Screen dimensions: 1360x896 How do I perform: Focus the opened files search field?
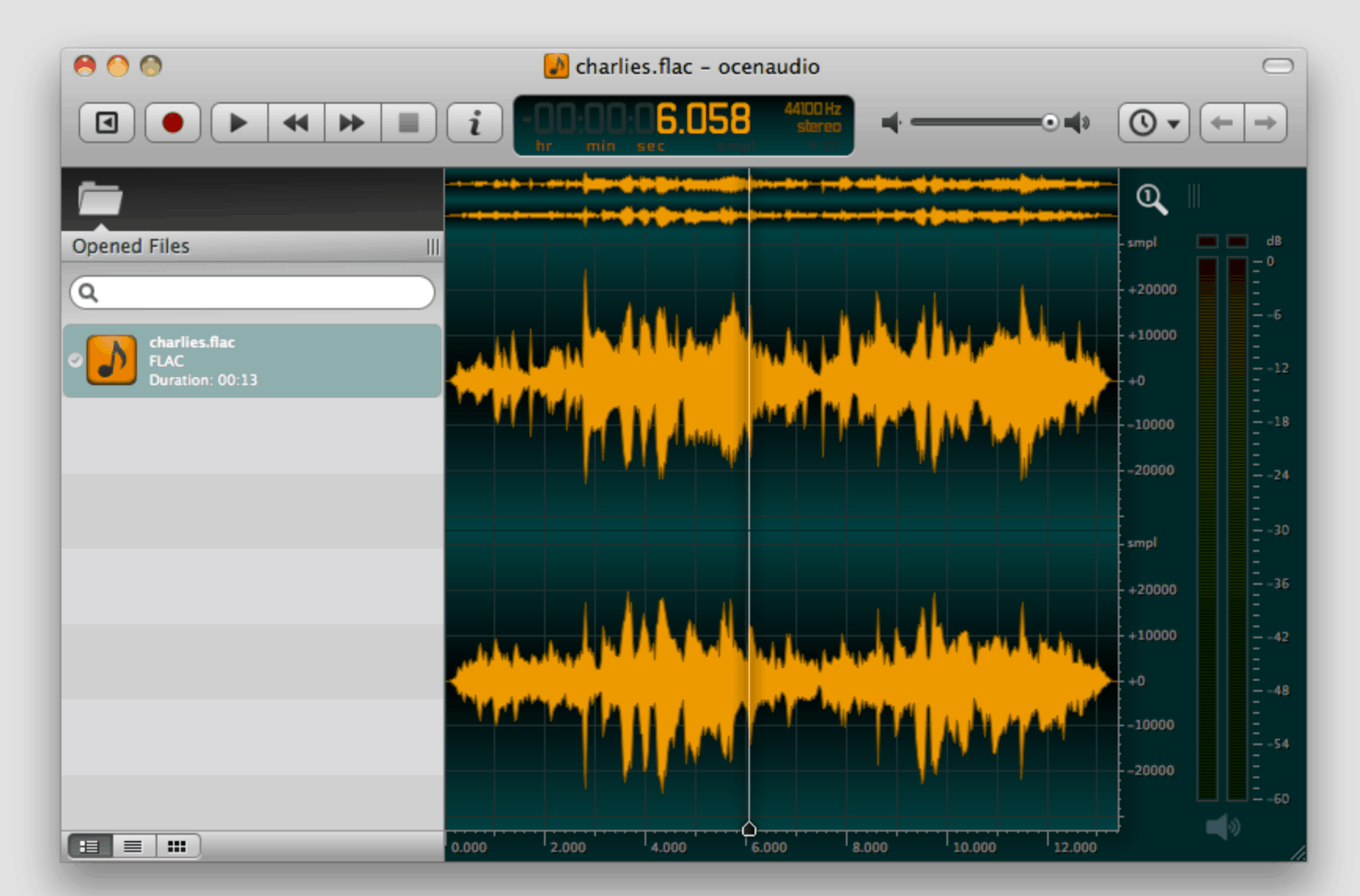(x=252, y=292)
